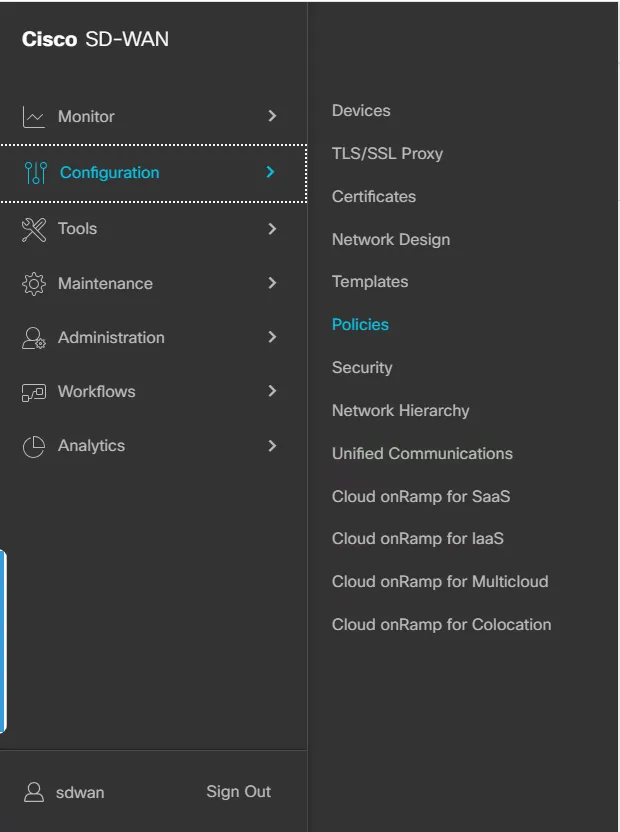Click the Workflows icon in sidebar

34,392
